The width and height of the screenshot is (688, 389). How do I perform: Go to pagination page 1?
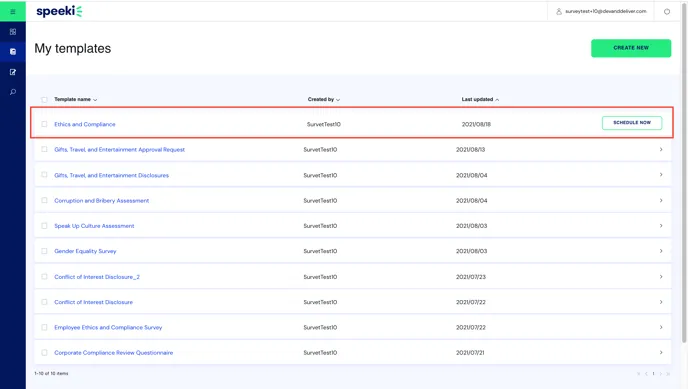pos(653,374)
